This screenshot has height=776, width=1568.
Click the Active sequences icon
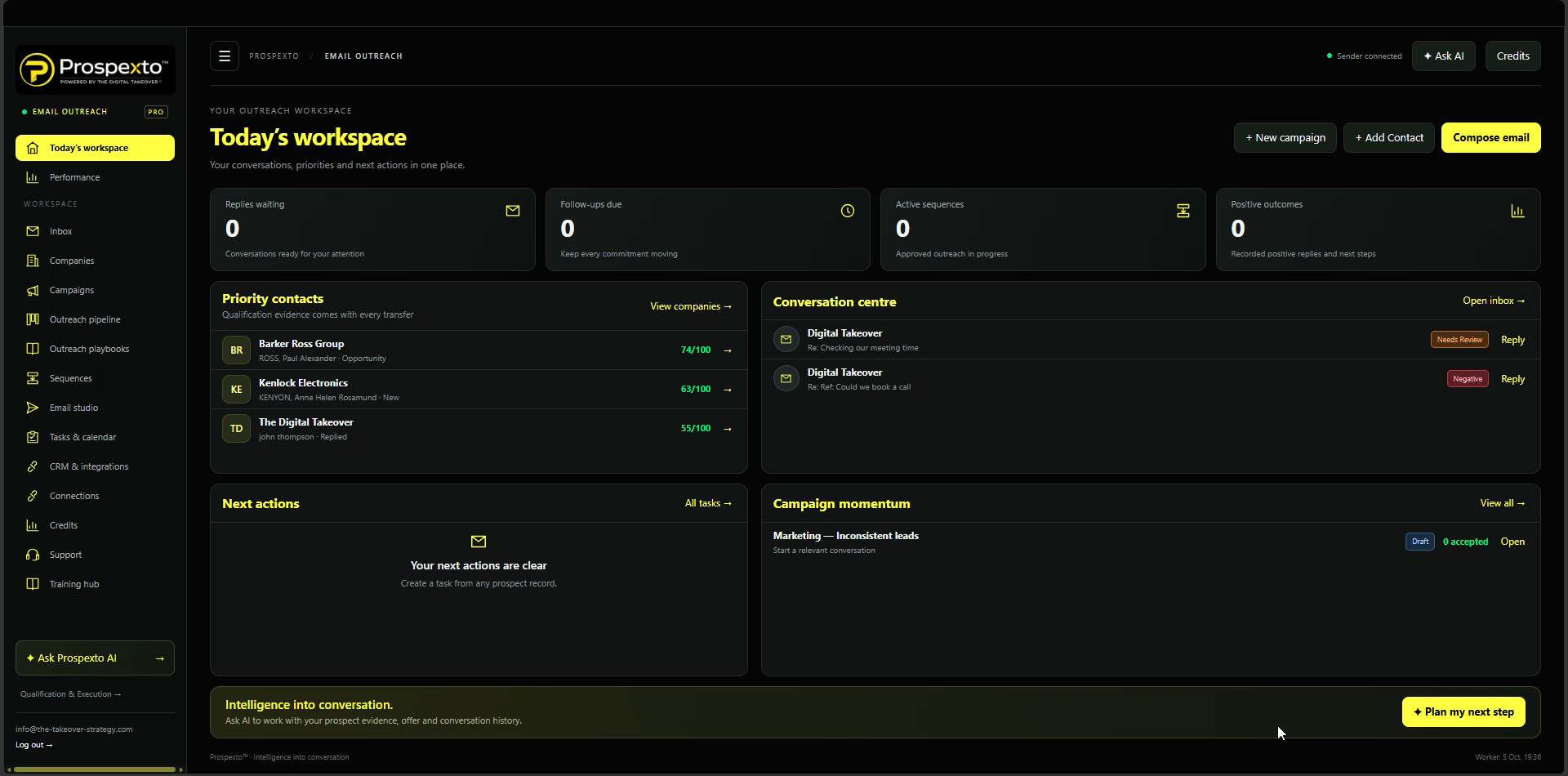1183,211
